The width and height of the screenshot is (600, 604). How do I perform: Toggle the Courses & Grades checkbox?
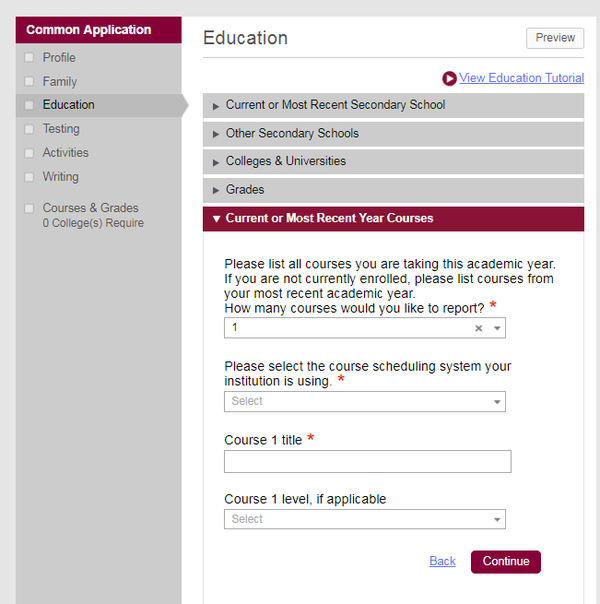(x=29, y=208)
